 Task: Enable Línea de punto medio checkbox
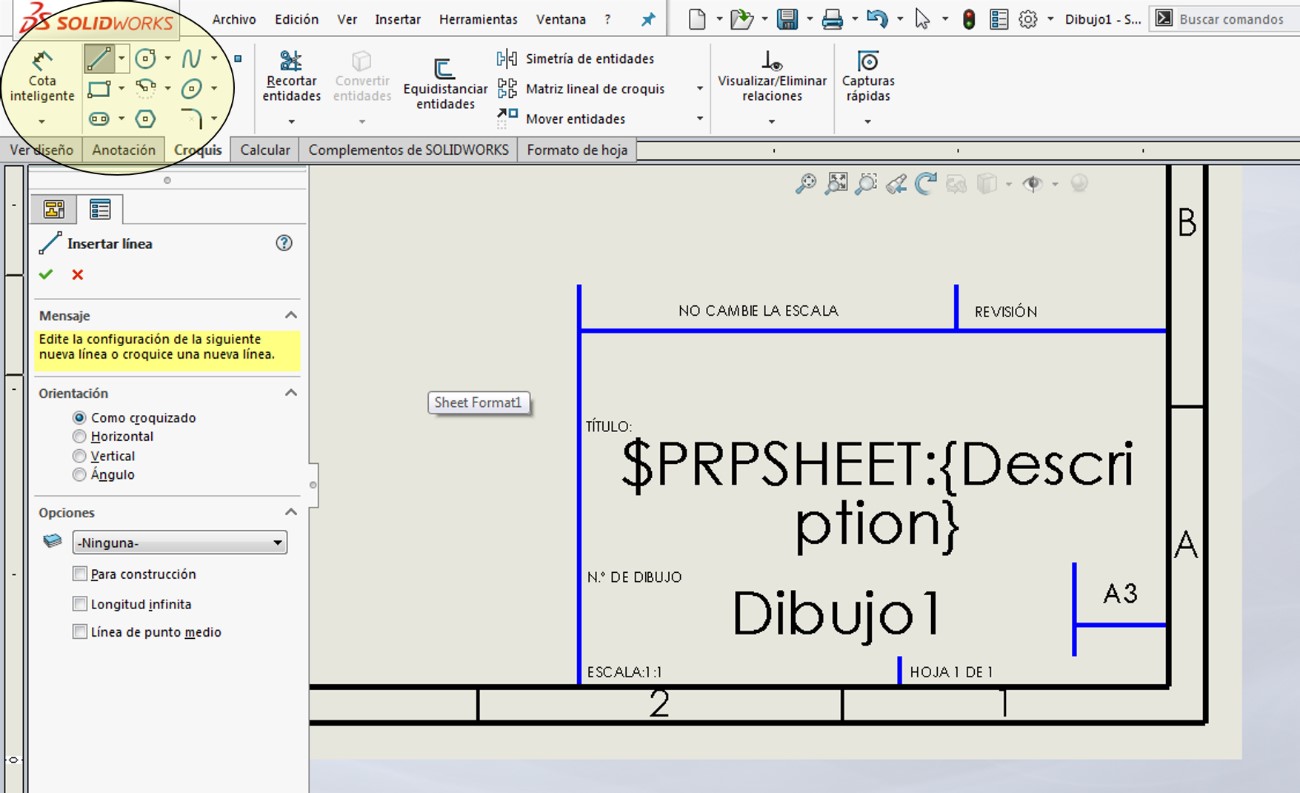[80, 632]
